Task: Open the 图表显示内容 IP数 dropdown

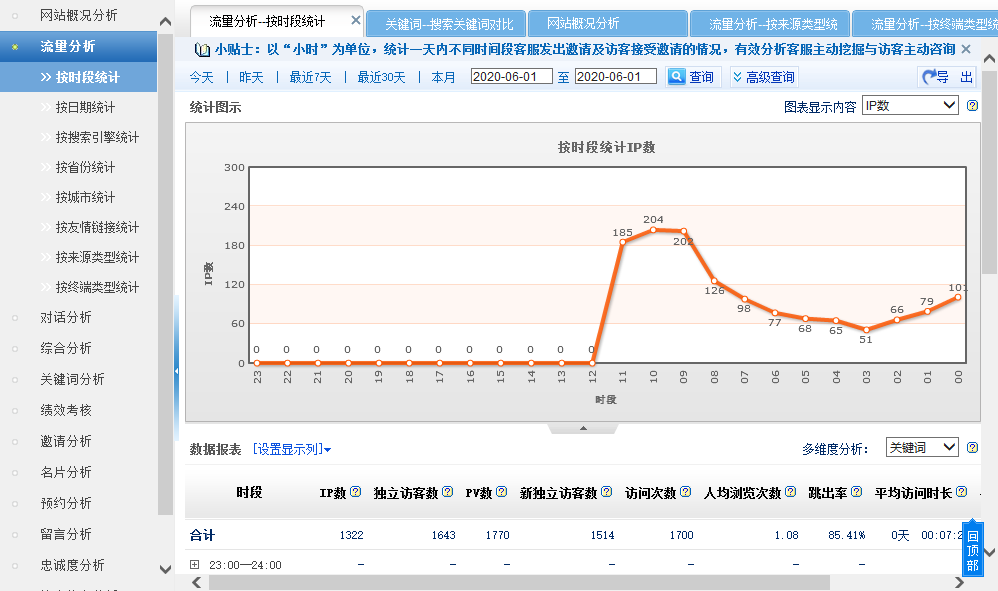Action: pos(910,105)
